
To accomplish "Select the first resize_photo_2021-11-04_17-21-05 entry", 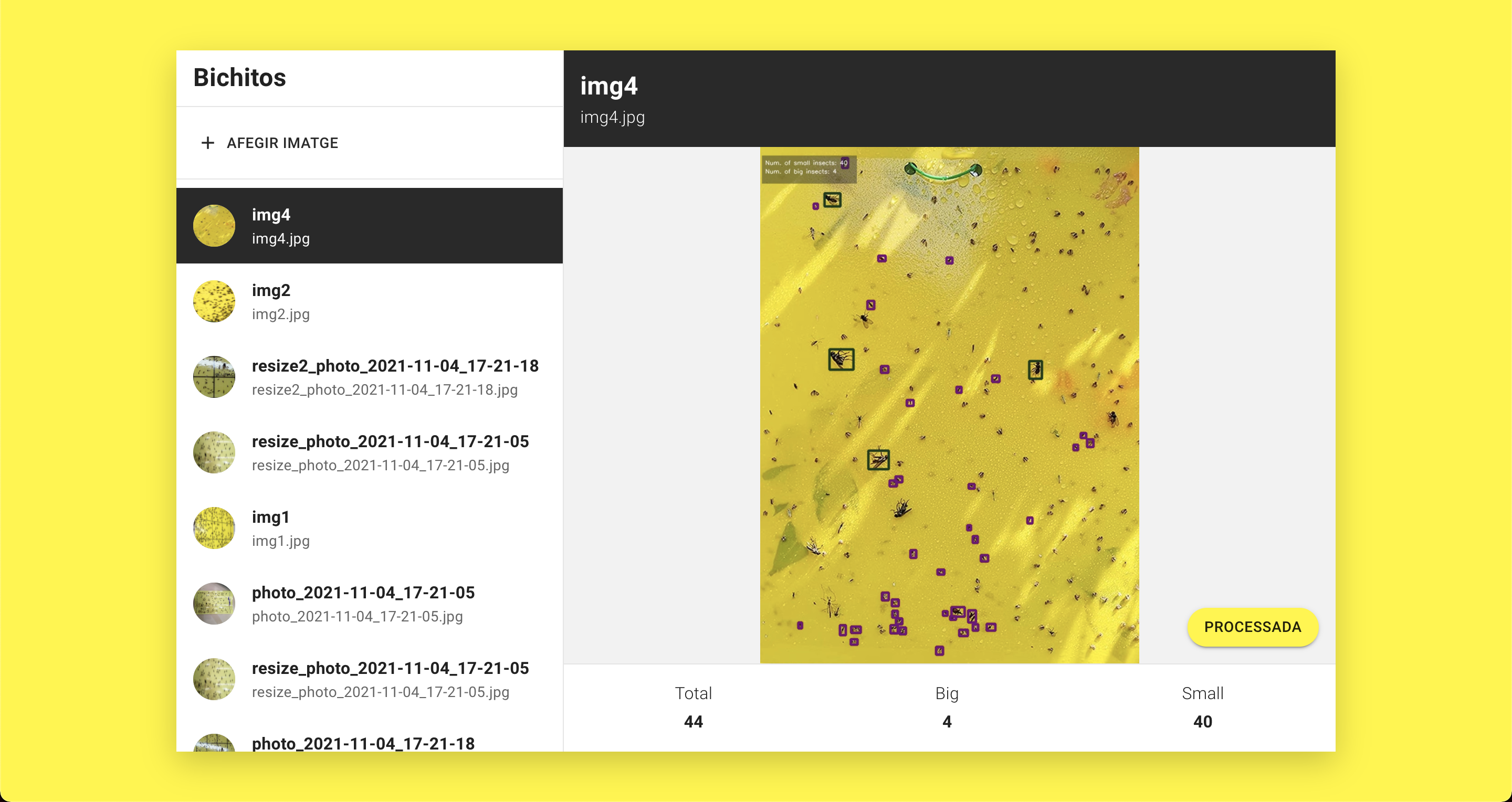I will click(390, 442).
